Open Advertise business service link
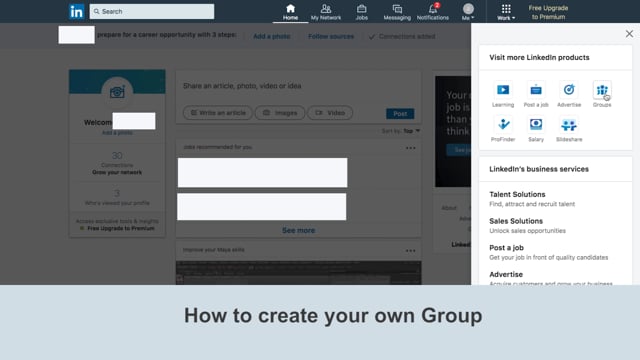Viewport: 640px width, 360px height. click(x=551, y=278)
